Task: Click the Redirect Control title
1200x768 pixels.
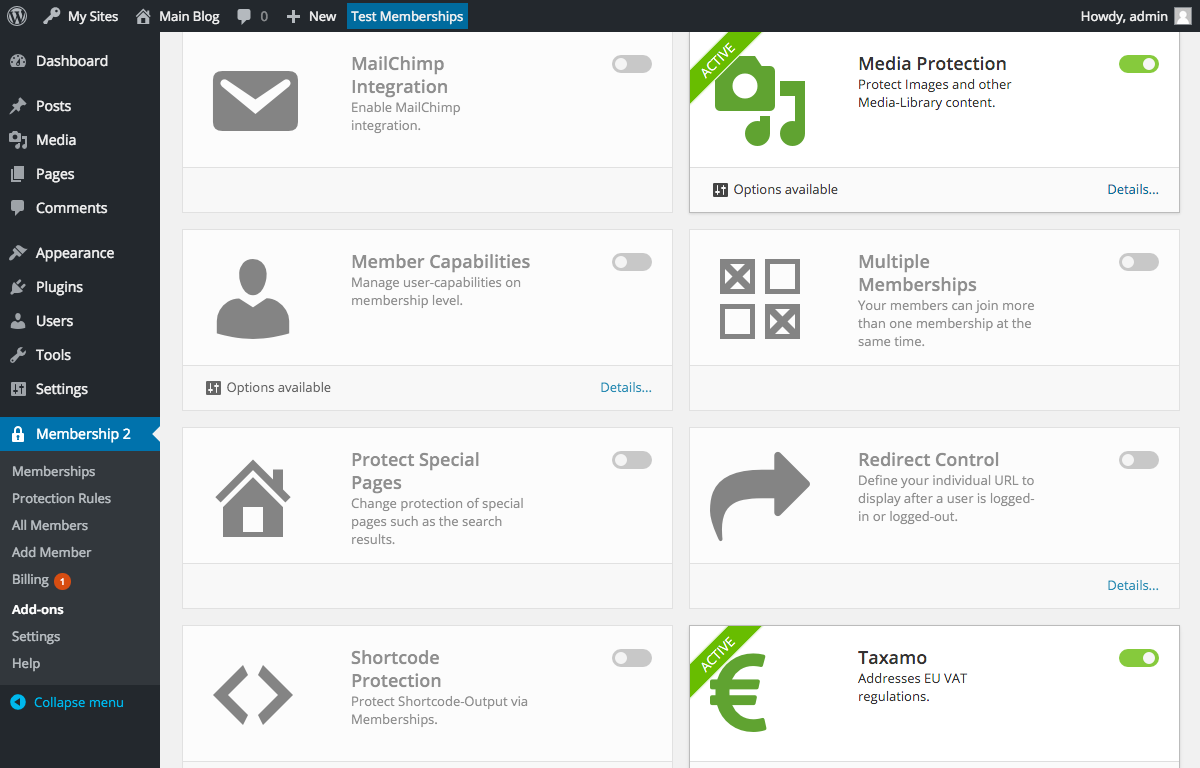Action: pyautogui.click(x=929, y=460)
